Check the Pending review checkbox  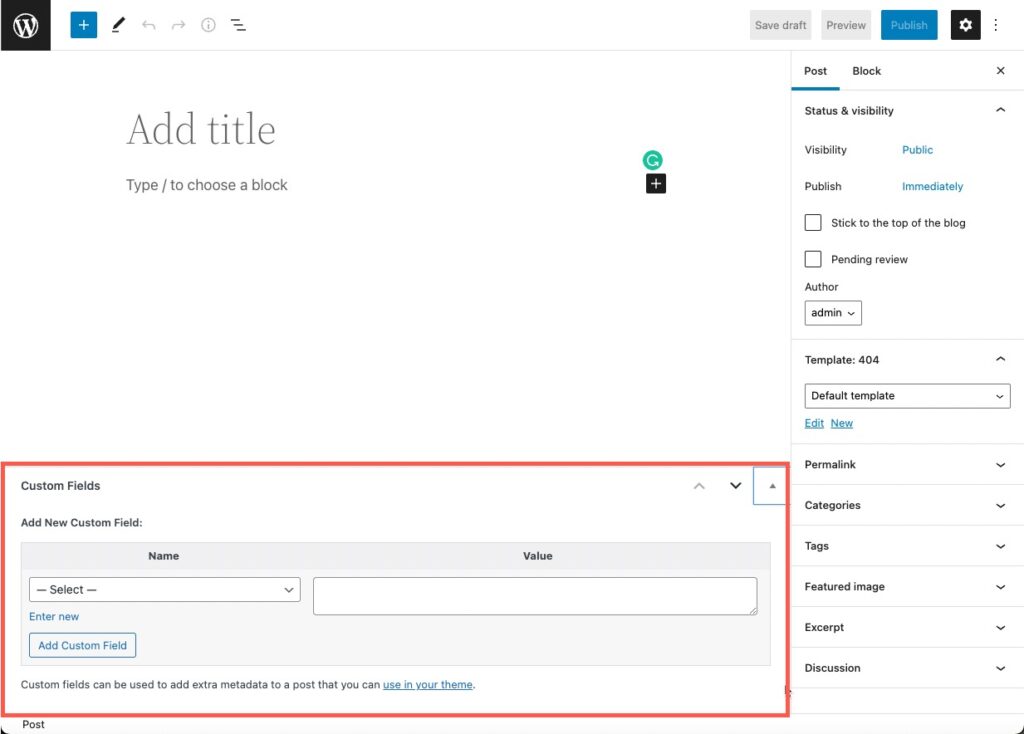[x=813, y=259]
